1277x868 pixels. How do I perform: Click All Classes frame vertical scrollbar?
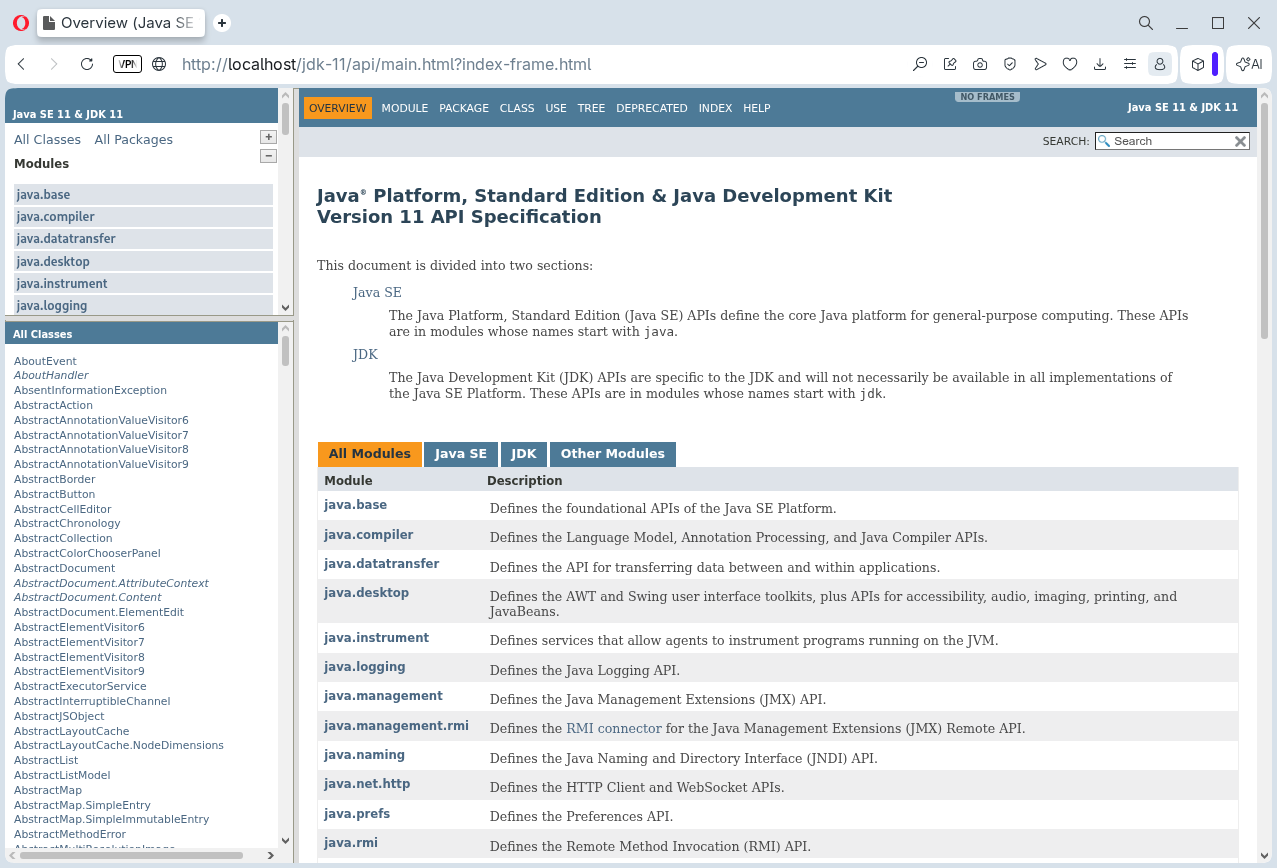pos(285,352)
